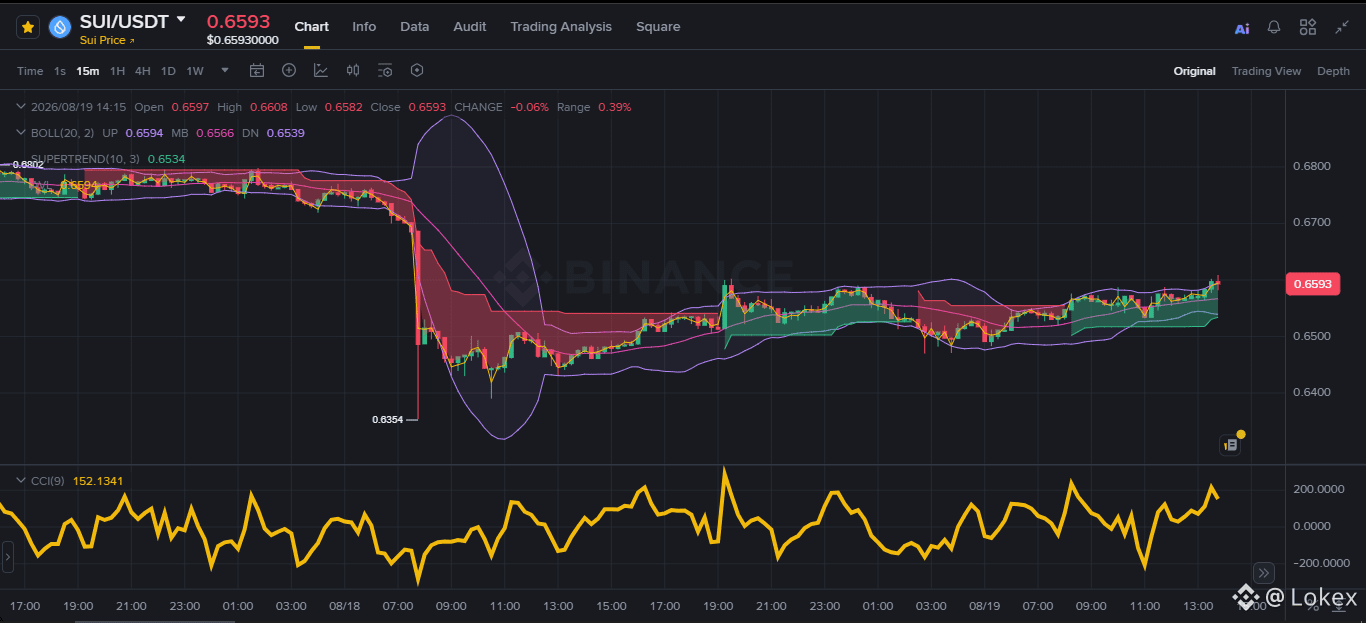The width and height of the screenshot is (1366, 623).
Task: Switch to the Depth chart view
Action: point(1333,71)
